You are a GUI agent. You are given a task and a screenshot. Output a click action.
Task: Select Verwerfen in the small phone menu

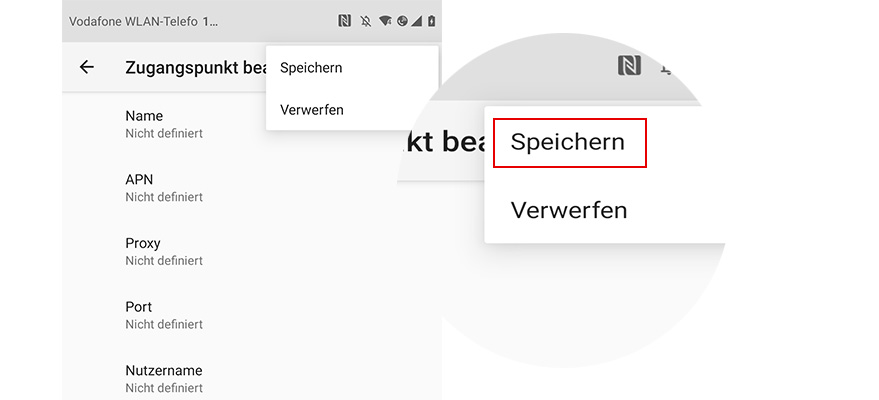click(x=312, y=110)
